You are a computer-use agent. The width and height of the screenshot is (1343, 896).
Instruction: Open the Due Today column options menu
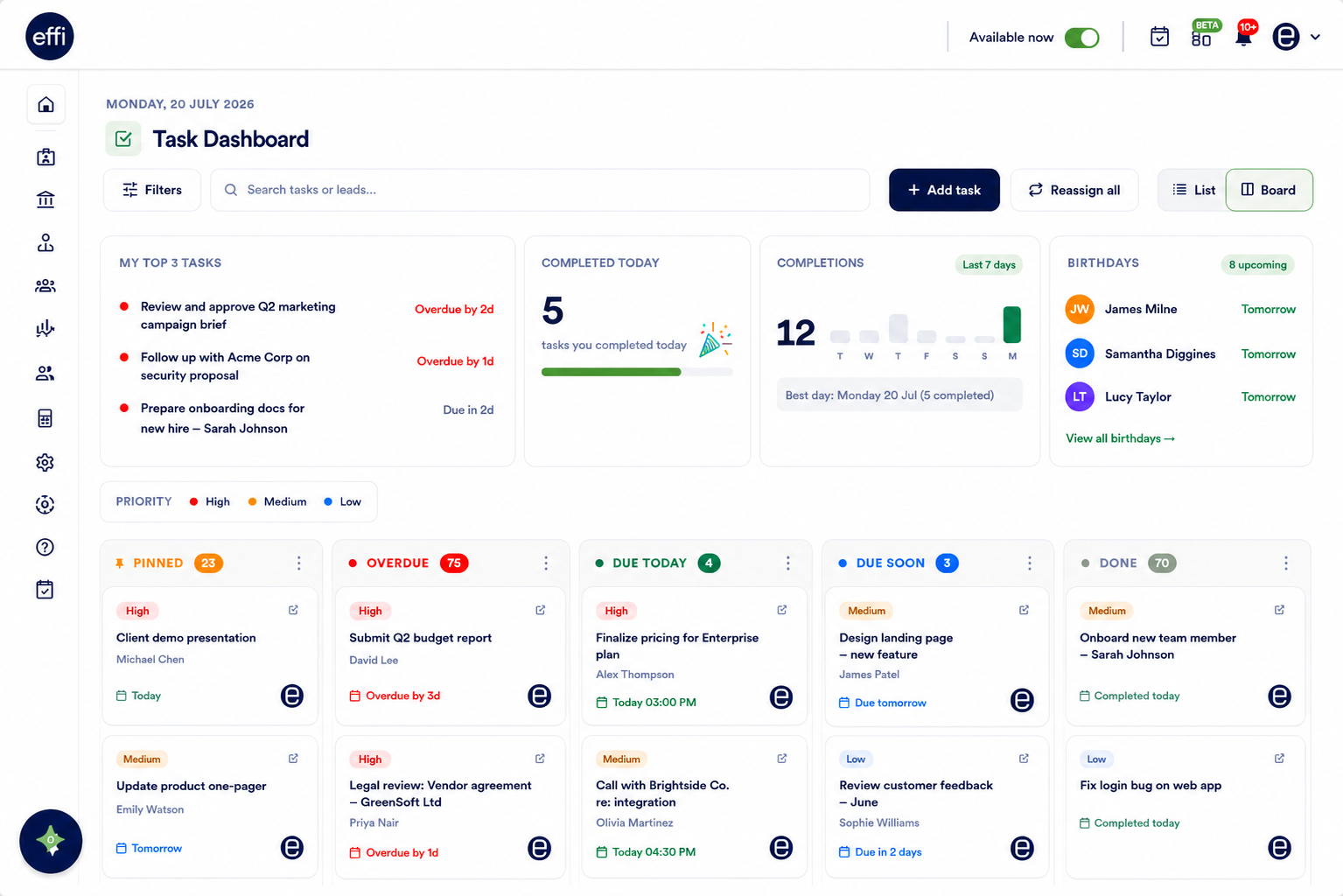point(787,563)
